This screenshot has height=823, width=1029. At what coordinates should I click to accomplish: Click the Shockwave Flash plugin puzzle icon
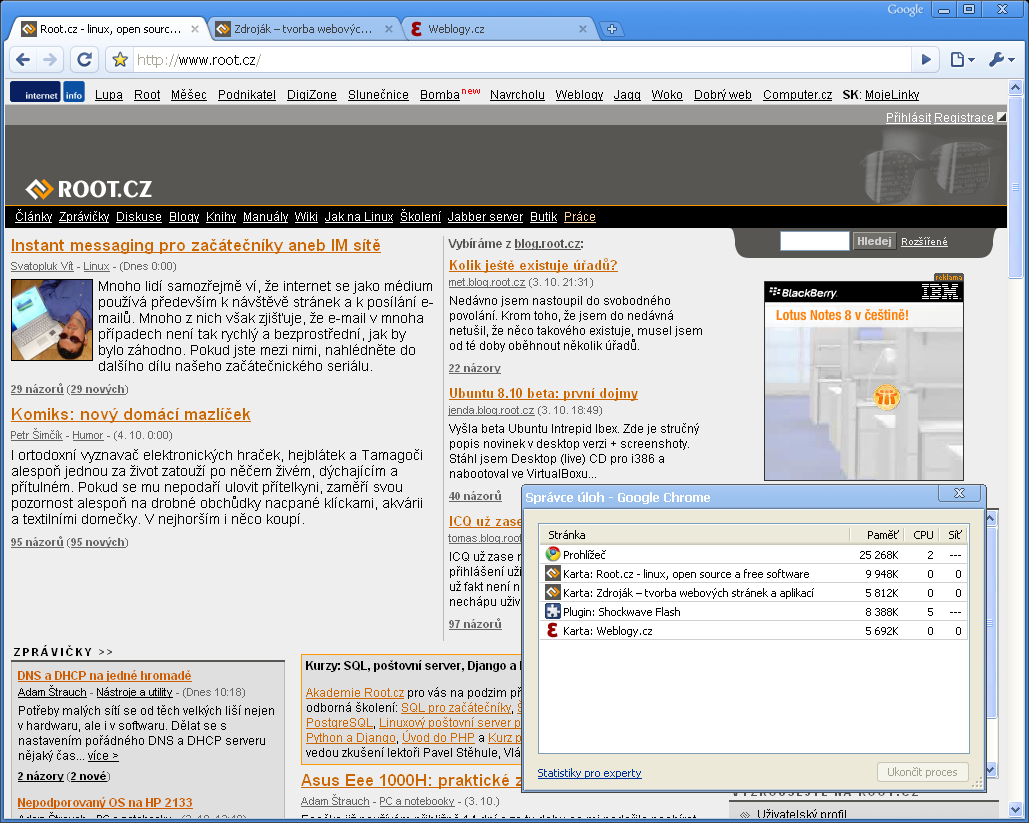[553, 611]
